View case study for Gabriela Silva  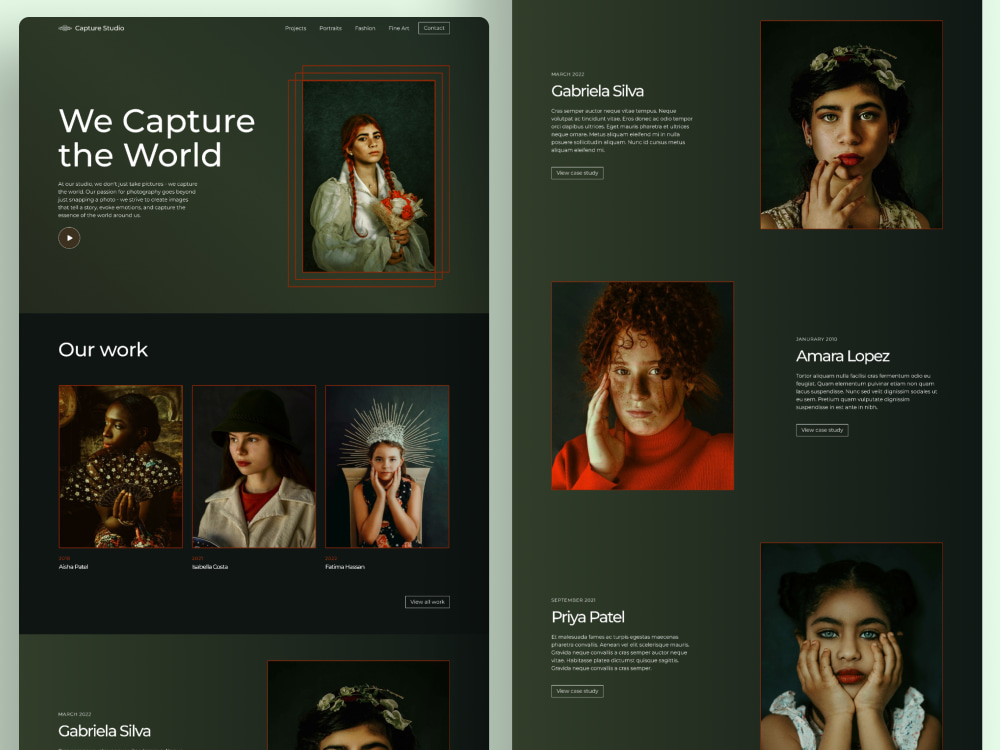point(578,172)
